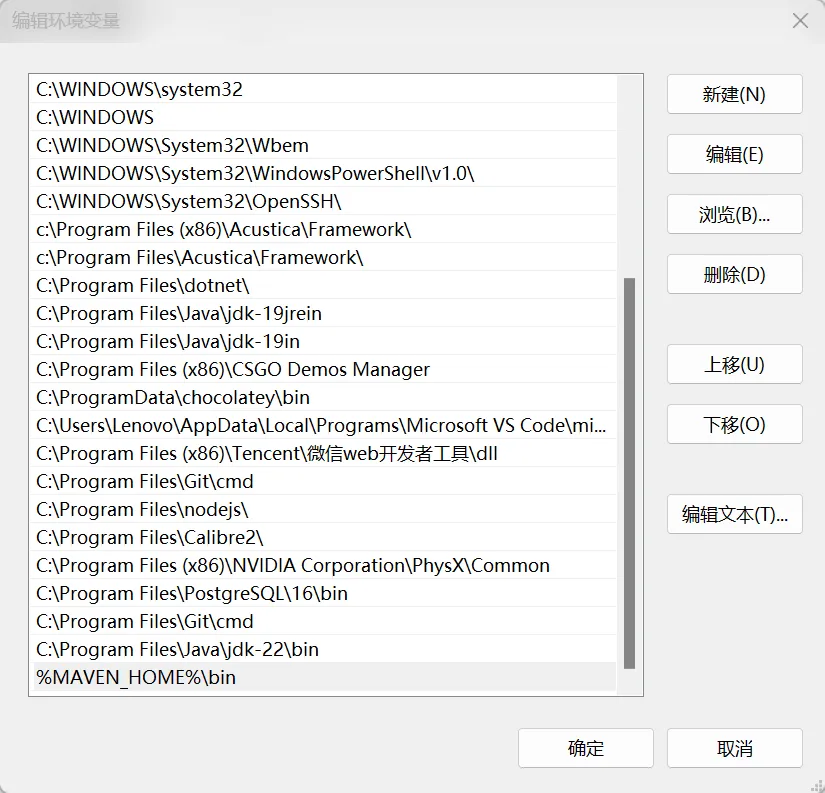Open the 浏览(B) browse dialog
Viewport: 825px width, 793px height.
pos(734,214)
